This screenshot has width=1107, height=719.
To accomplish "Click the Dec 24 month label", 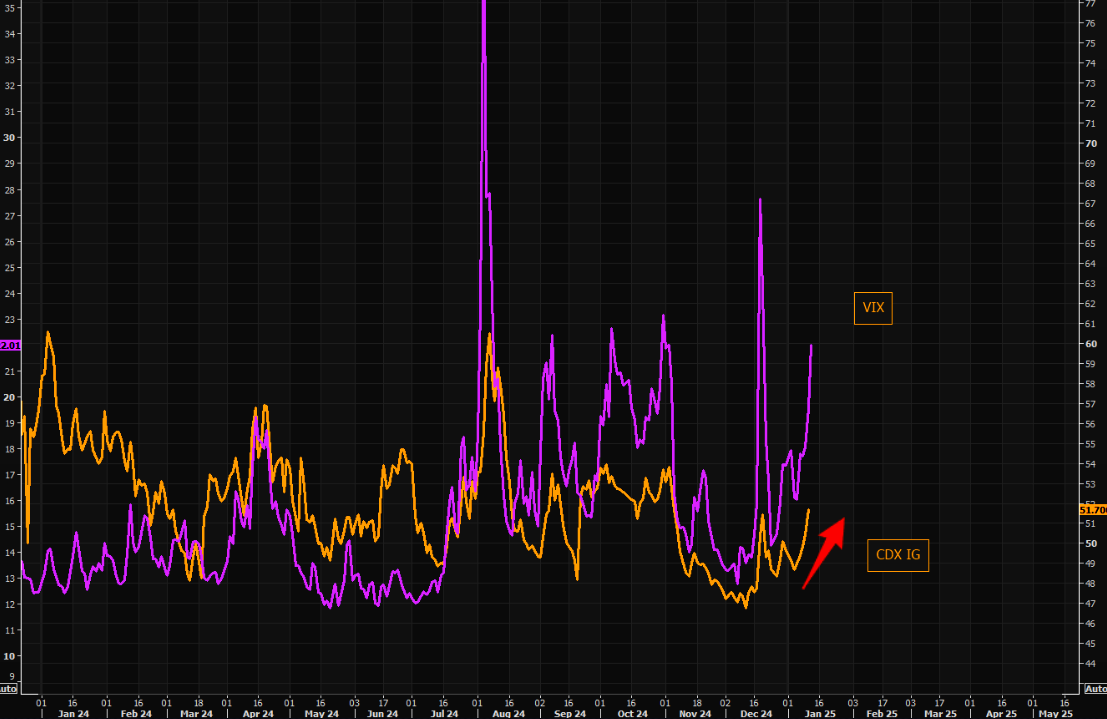I will (x=756, y=713).
